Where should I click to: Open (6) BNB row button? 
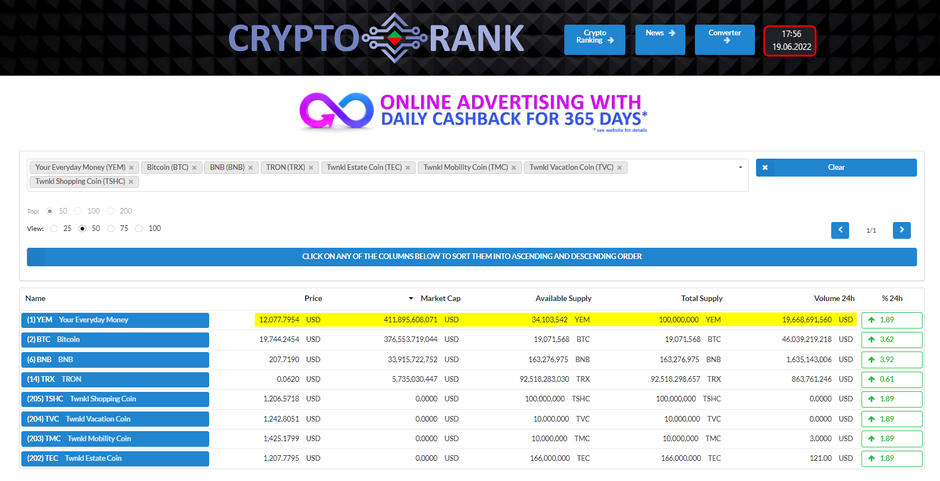pos(115,360)
